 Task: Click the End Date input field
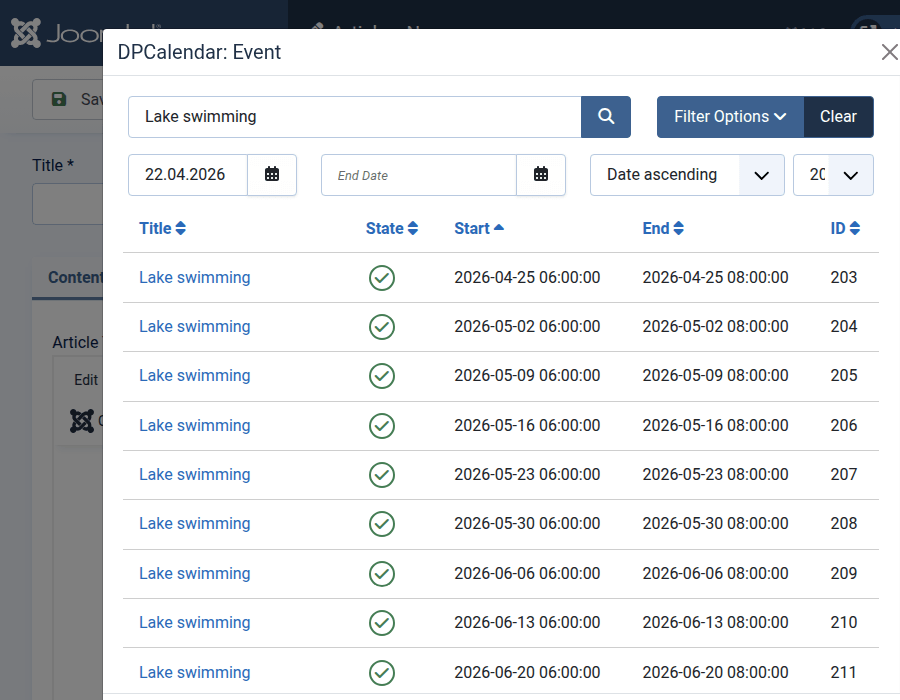coord(418,175)
